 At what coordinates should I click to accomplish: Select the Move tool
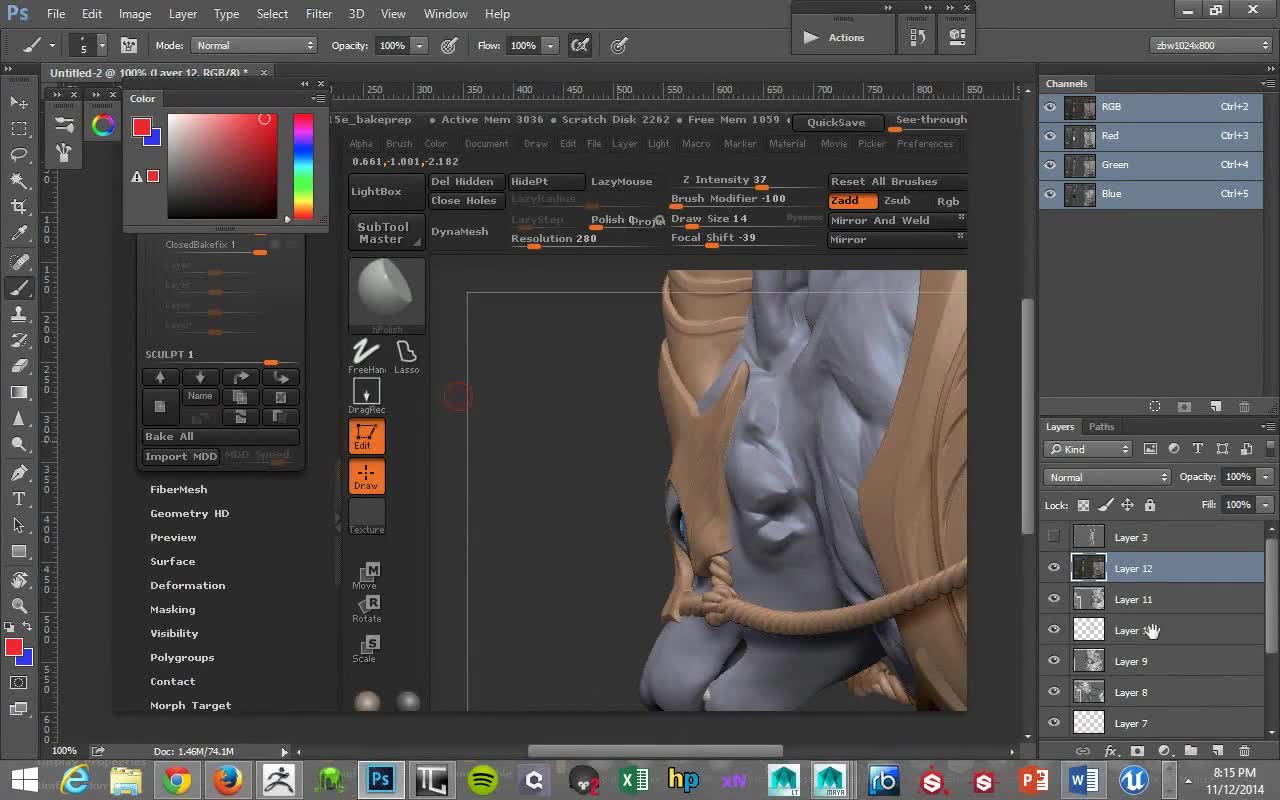click(x=19, y=102)
